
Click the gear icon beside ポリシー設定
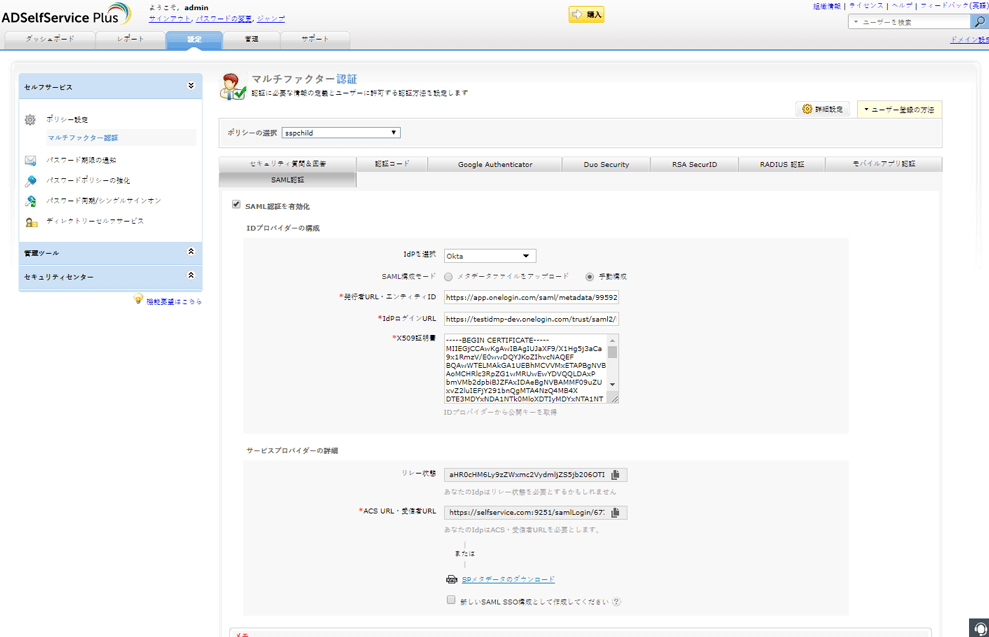(x=30, y=119)
